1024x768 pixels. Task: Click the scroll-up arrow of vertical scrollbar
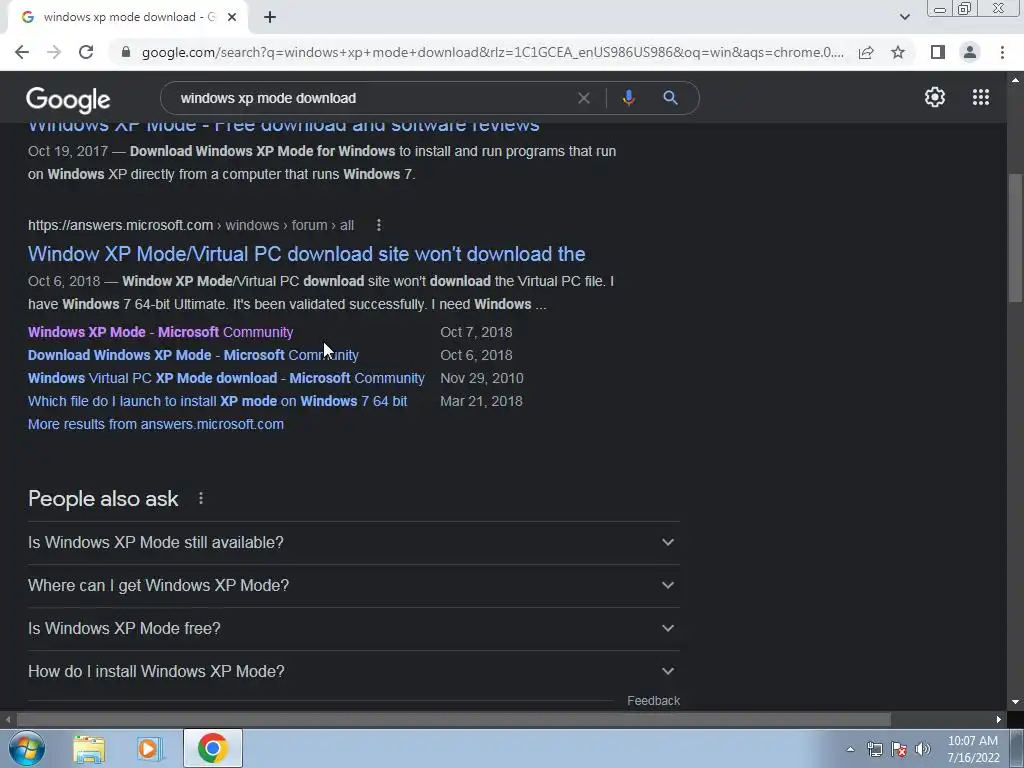coord(1015,80)
